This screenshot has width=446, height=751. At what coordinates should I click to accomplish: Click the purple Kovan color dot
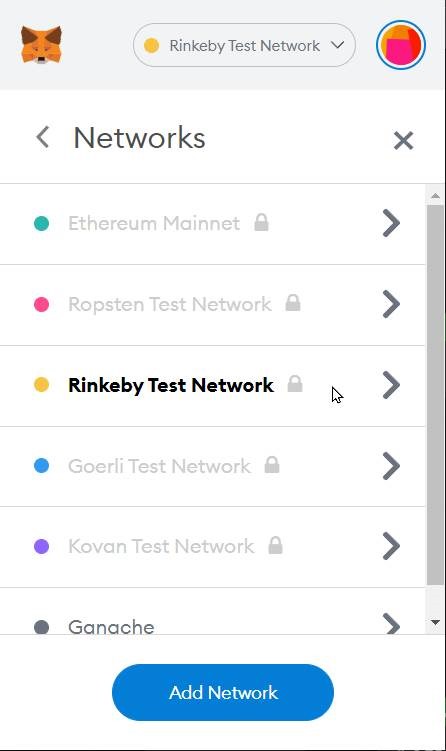click(42, 546)
